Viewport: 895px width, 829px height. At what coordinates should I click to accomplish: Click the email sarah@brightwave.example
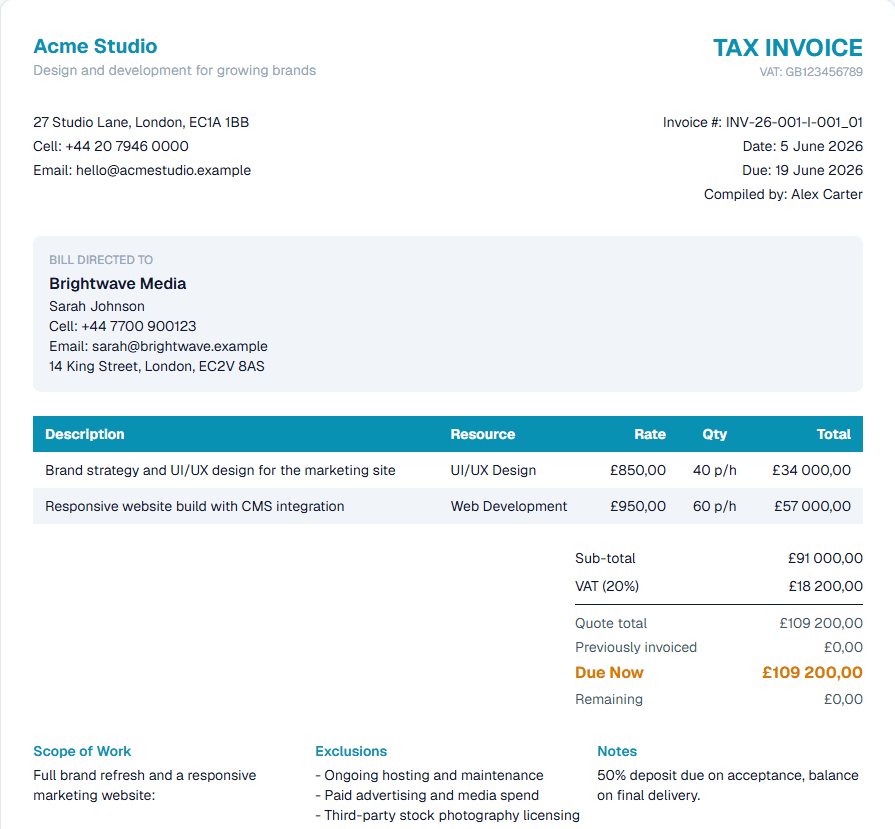pos(180,346)
